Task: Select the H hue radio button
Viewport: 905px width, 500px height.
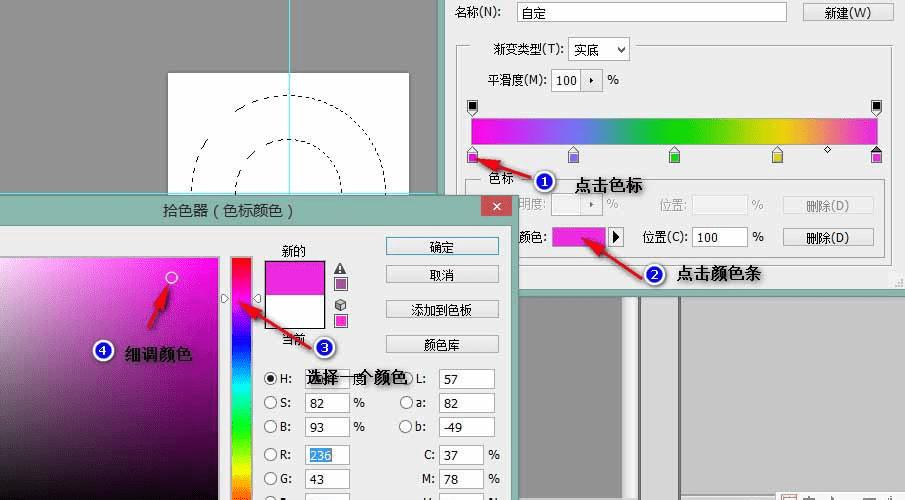Action: (270, 379)
